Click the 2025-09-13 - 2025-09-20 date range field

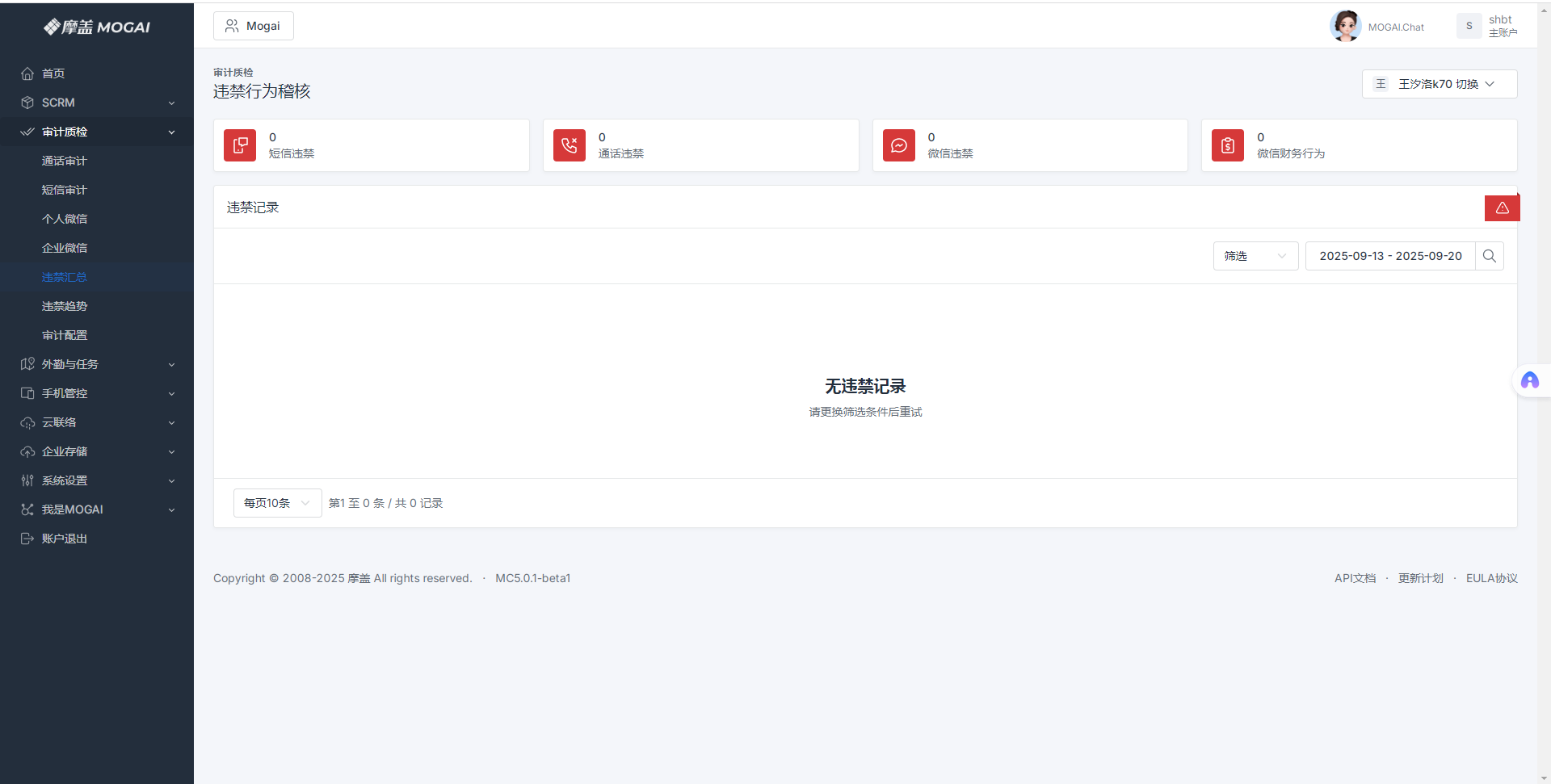[1390, 256]
